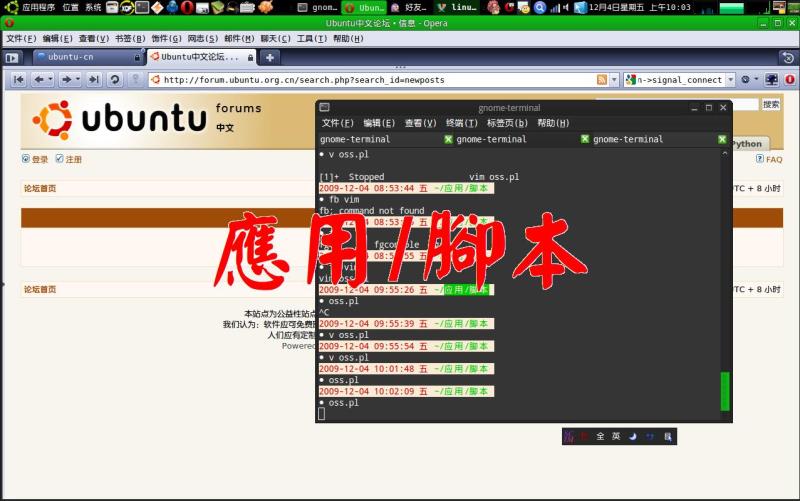Click the Rewind navigation button in Opera
The width and height of the screenshot is (800, 501).
[x=18, y=80]
